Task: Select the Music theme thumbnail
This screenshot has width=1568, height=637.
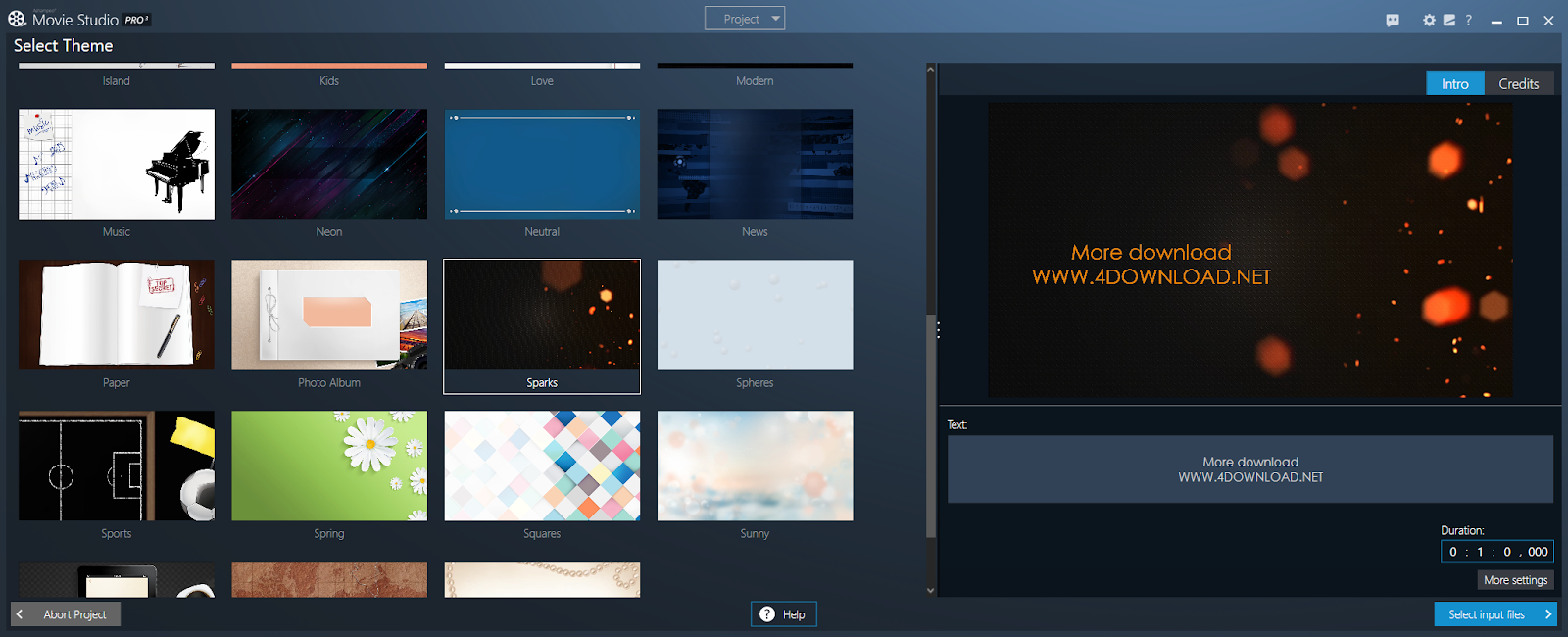Action: click(117, 164)
